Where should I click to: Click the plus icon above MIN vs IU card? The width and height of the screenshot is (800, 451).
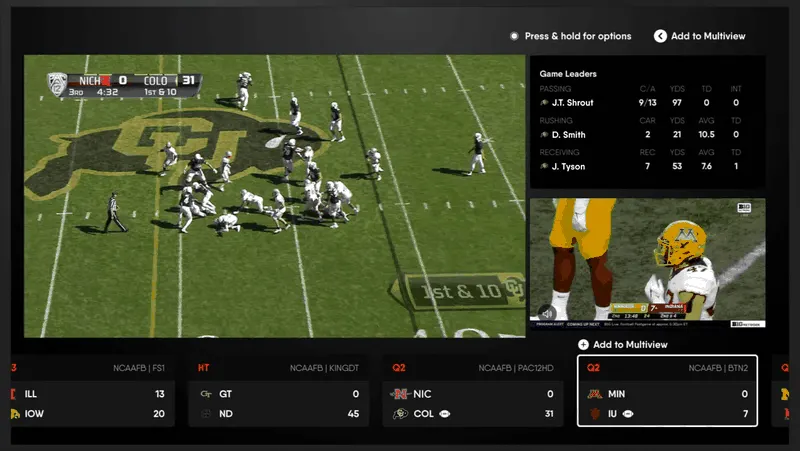(583, 345)
